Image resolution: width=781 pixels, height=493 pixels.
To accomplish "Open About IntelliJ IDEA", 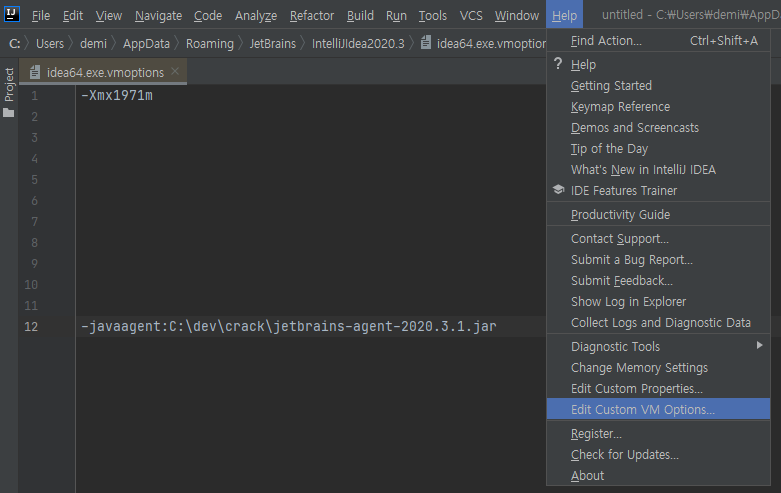I will click(658, 475).
